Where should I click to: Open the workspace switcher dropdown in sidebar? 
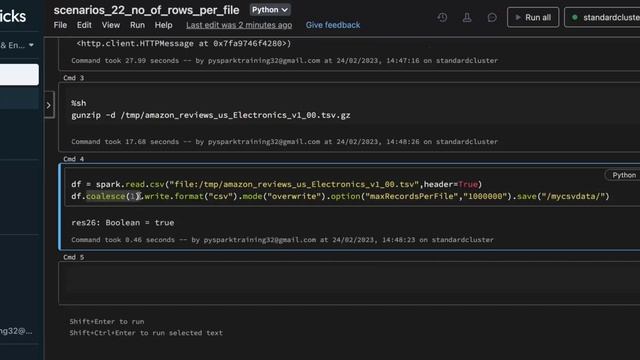18,45
